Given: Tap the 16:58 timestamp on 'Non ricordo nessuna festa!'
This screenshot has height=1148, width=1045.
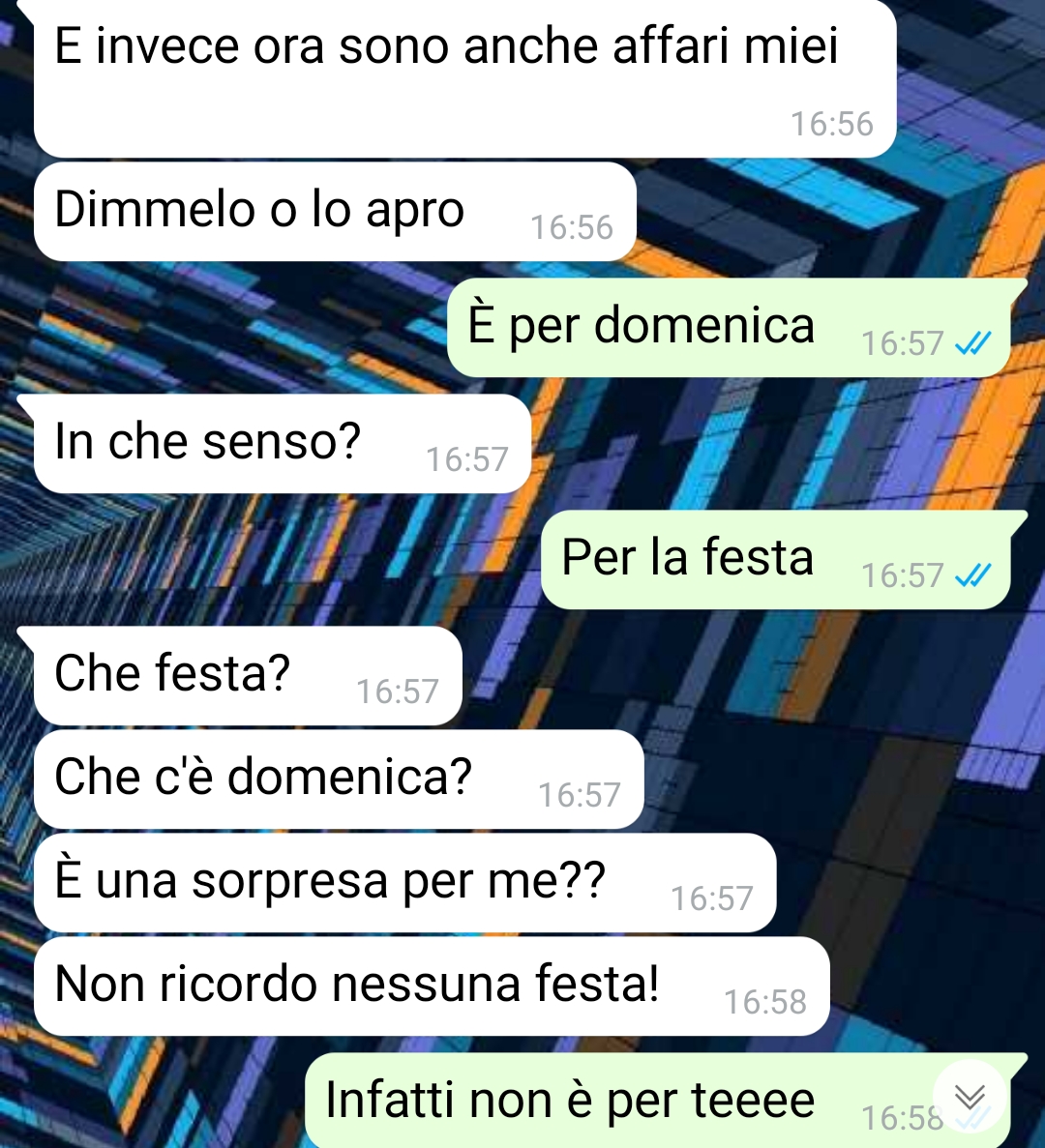Looking at the screenshot, I should click(765, 1002).
